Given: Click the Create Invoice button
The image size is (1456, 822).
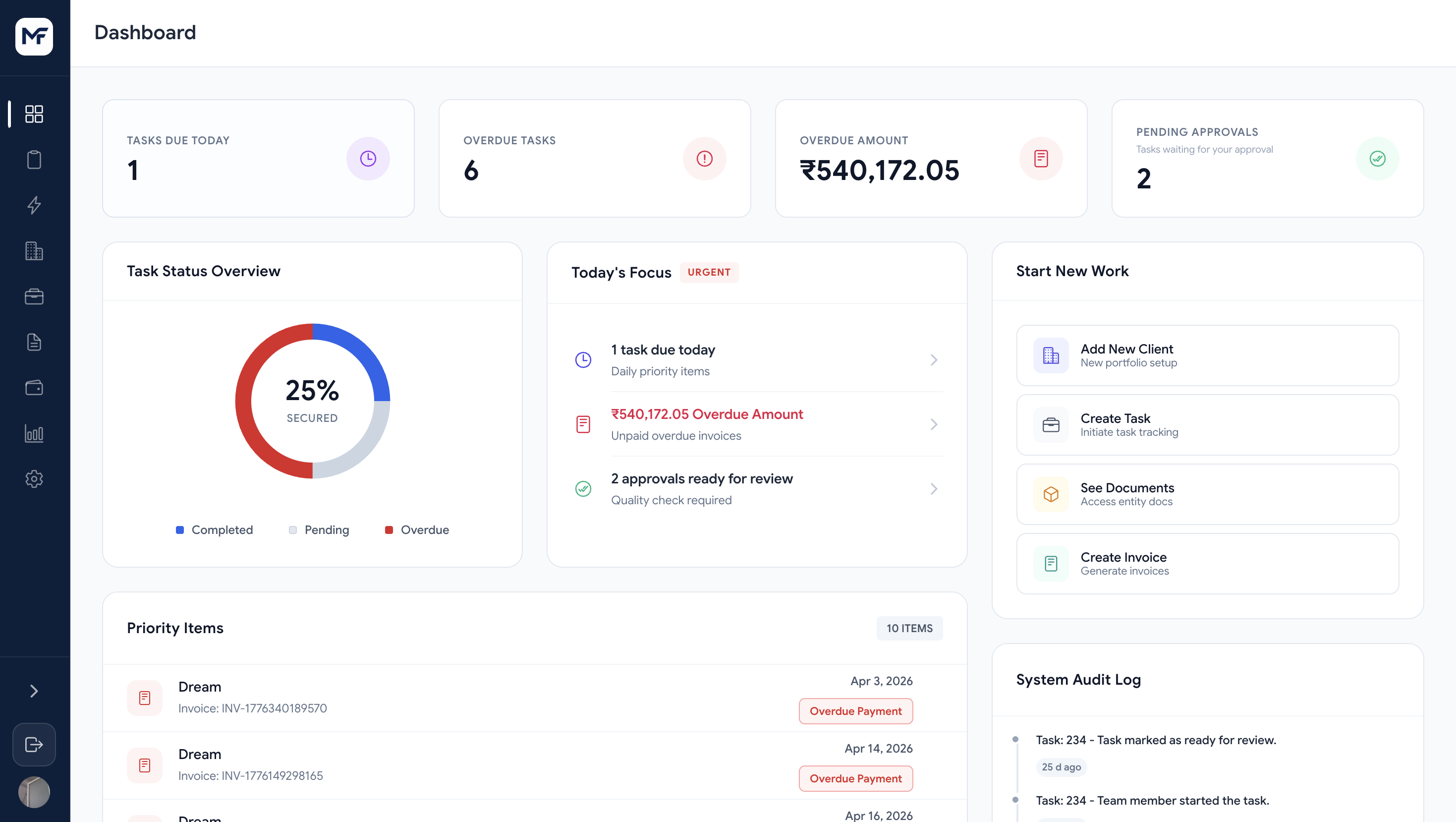Looking at the screenshot, I should 1207,564.
